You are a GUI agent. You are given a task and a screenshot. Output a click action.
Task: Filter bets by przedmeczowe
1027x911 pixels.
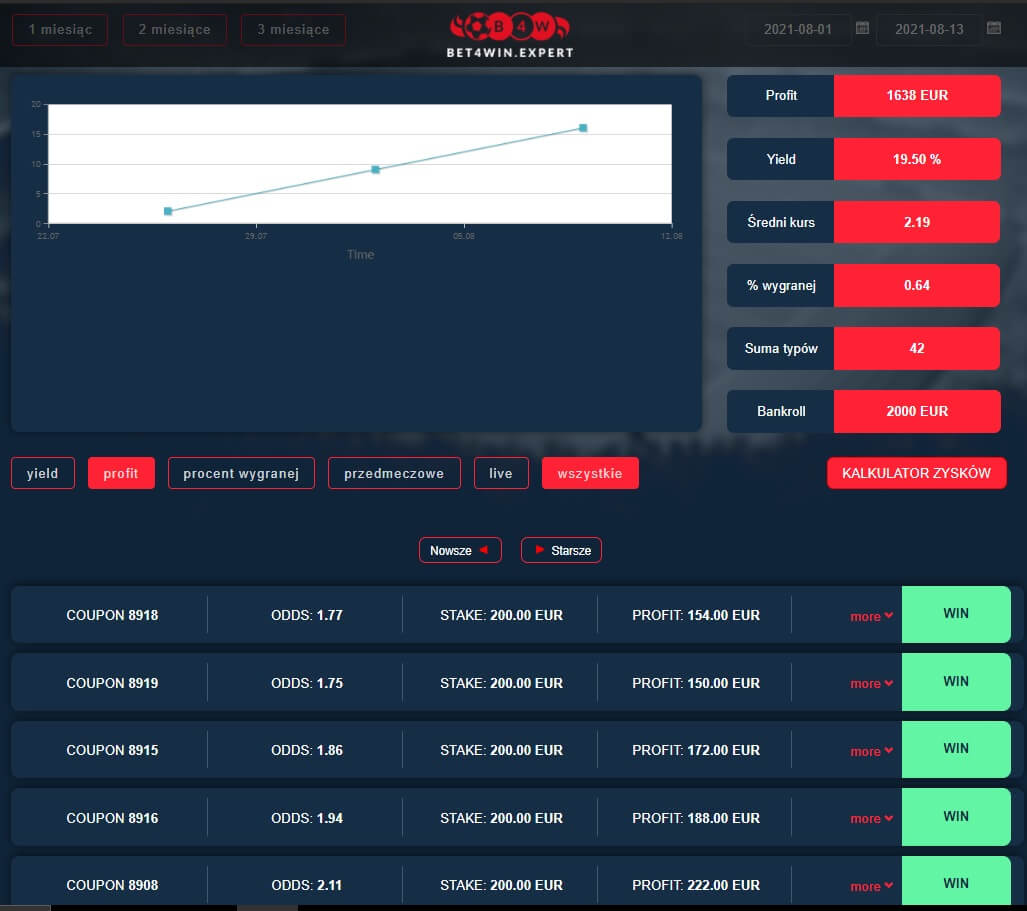(x=394, y=473)
